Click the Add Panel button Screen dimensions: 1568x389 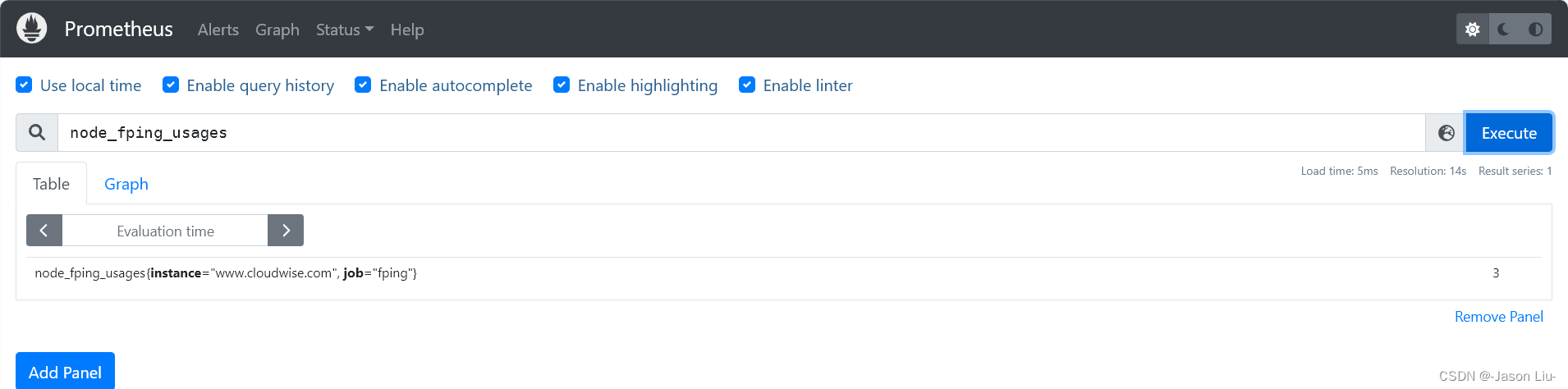click(65, 372)
